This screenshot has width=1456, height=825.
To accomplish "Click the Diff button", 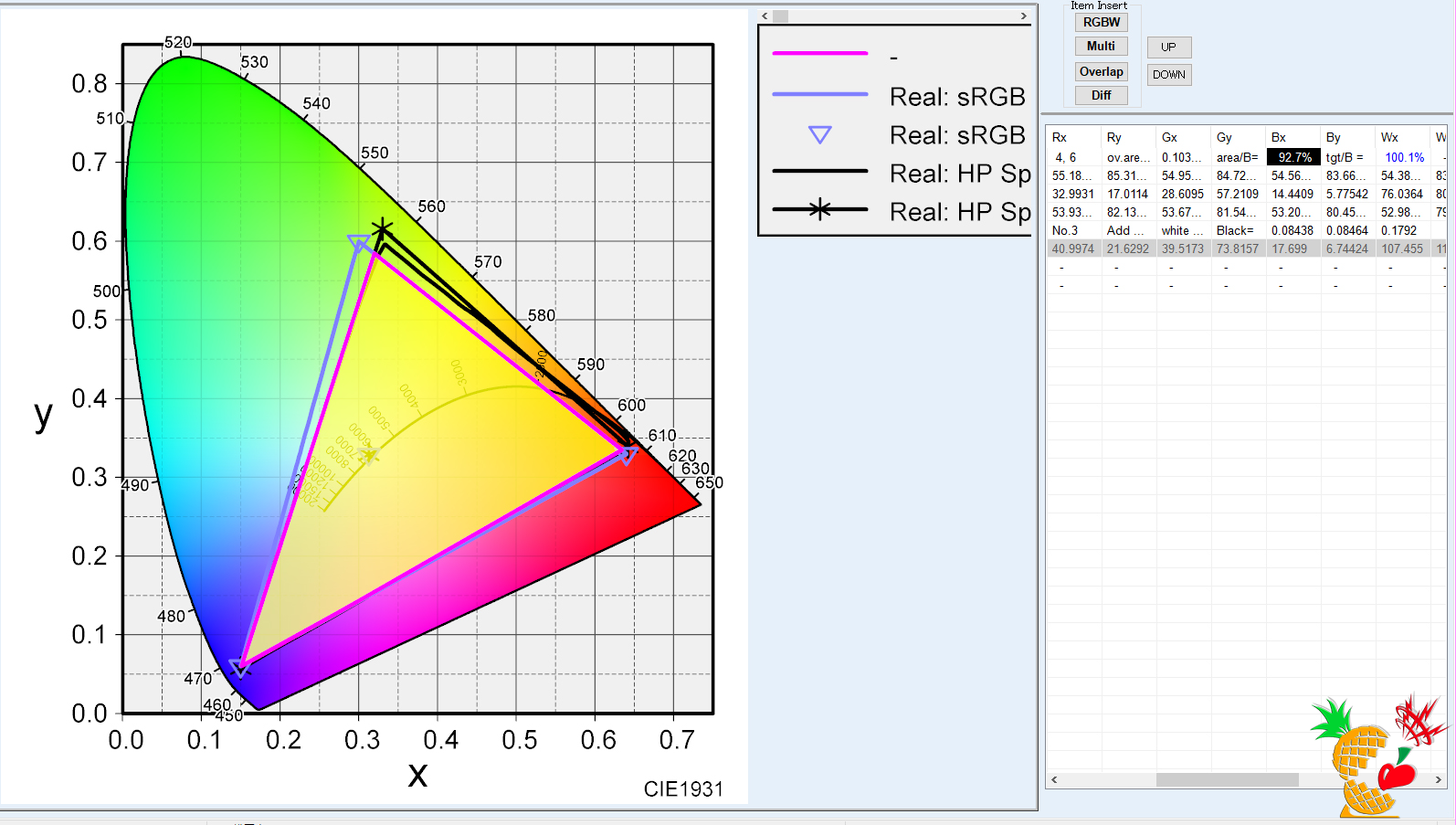I will click(1101, 96).
